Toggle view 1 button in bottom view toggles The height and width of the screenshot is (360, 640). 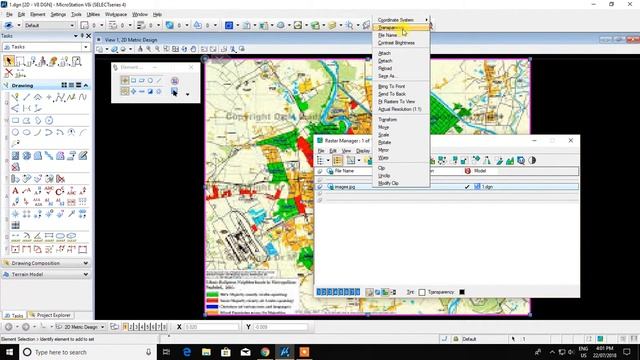(126, 327)
